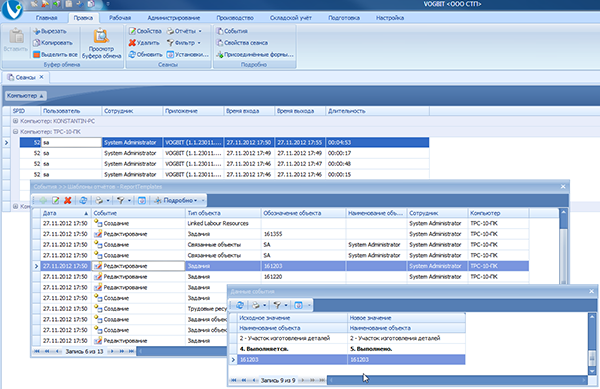Screen dimensions: 600x389
Task: Click the Компьютер grouping button
Action: (25, 96)
